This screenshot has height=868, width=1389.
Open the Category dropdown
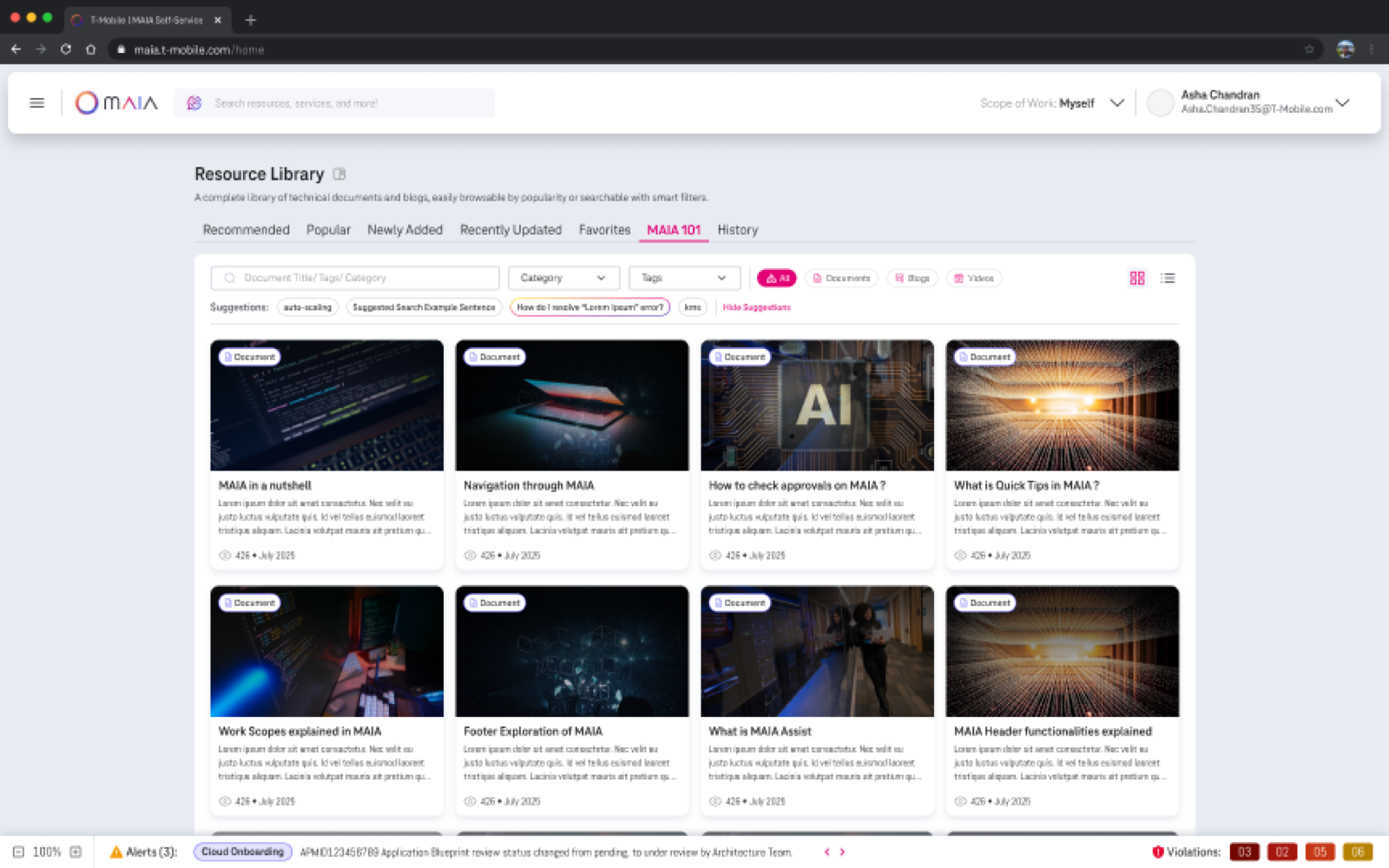[563, 278]
